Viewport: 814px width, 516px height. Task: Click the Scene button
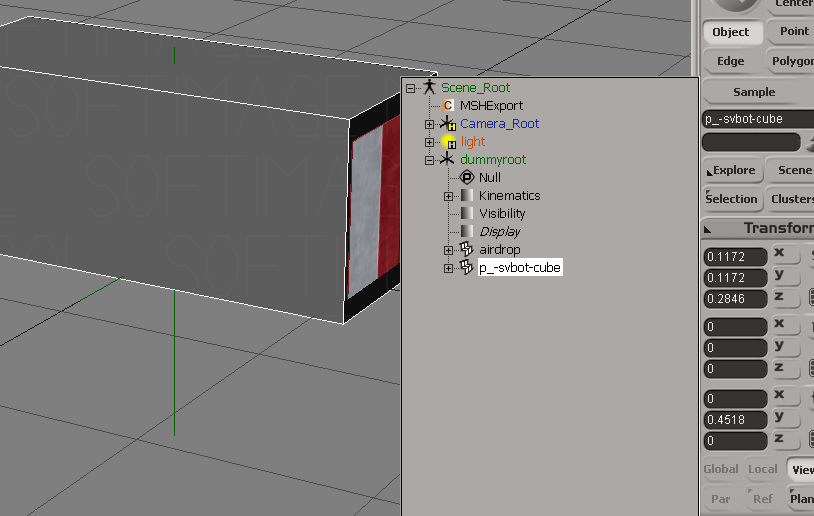pos(792,170)
